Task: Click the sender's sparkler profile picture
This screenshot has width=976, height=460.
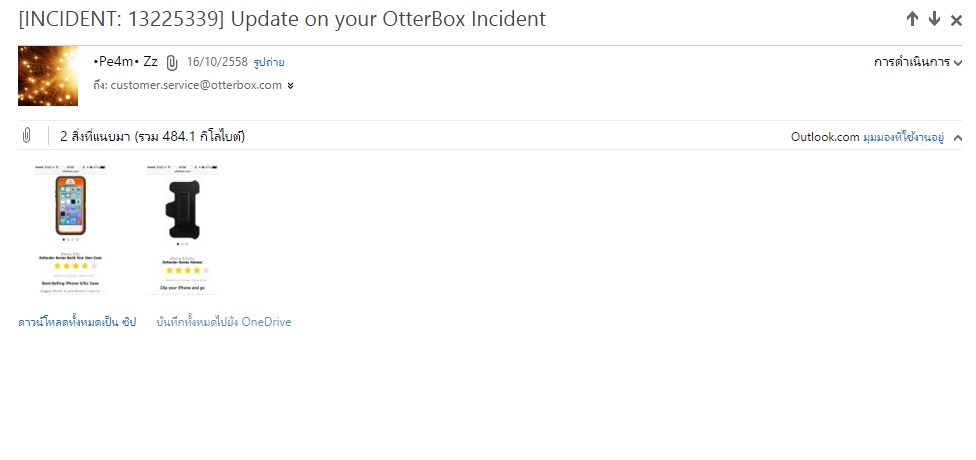Action: click(x=48, y=75)
